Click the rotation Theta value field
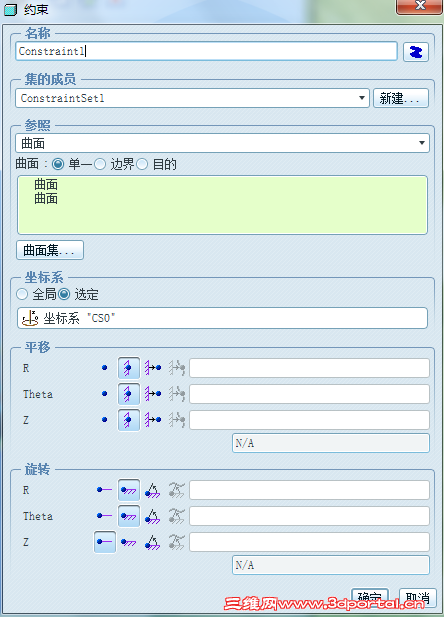444x617 pixels. [x=309, y=516]
